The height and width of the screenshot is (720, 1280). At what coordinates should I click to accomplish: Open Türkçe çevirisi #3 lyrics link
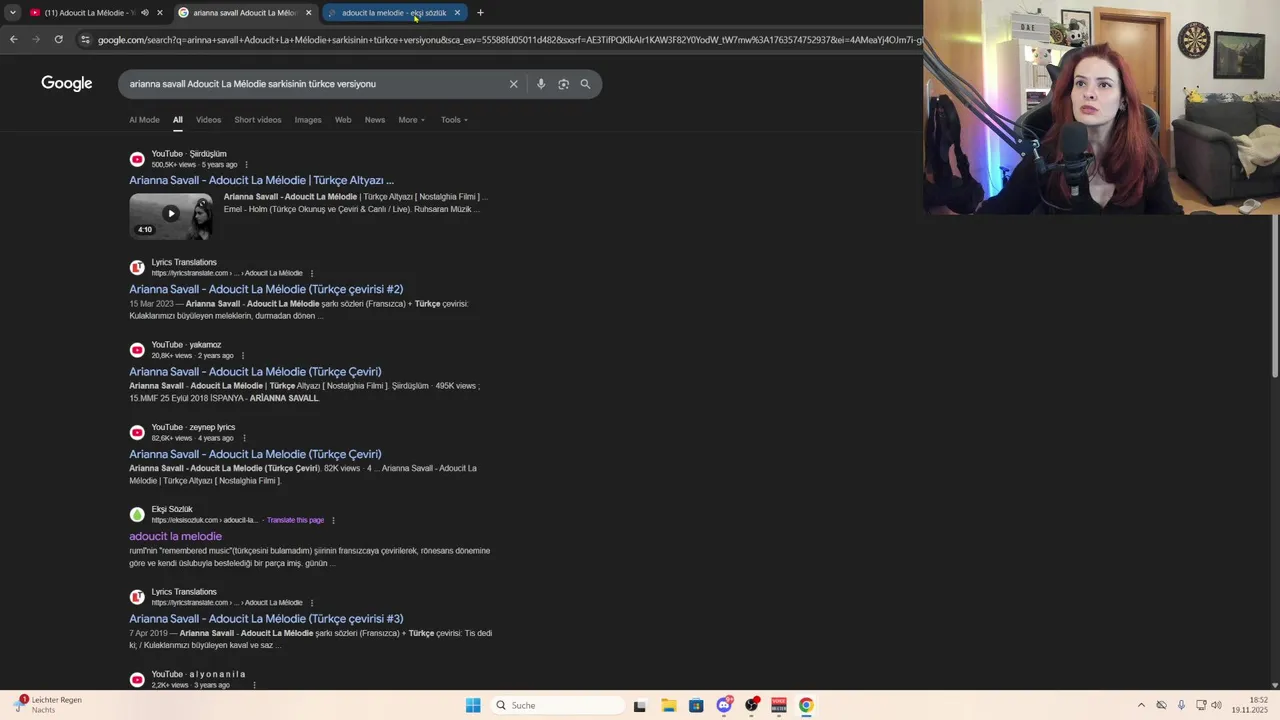click(x=266, y=619)
